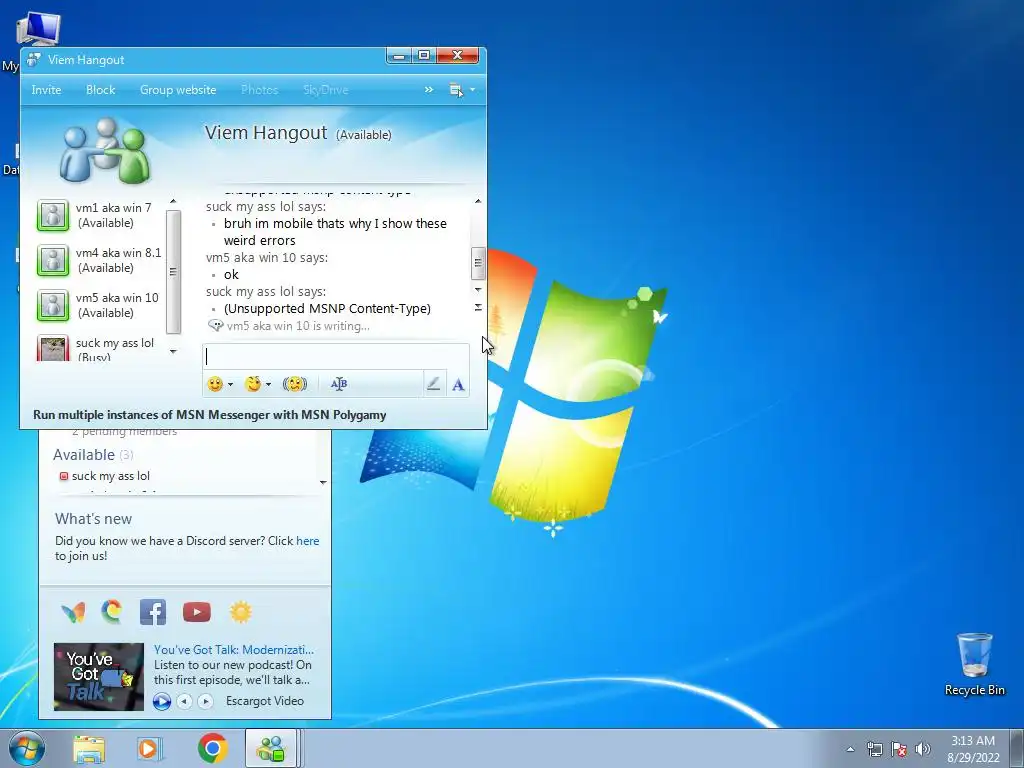
Task: Click 'vm1 aka win 7 (Available)' participant name
Action: pyautogui.click(x=114, y=215)
